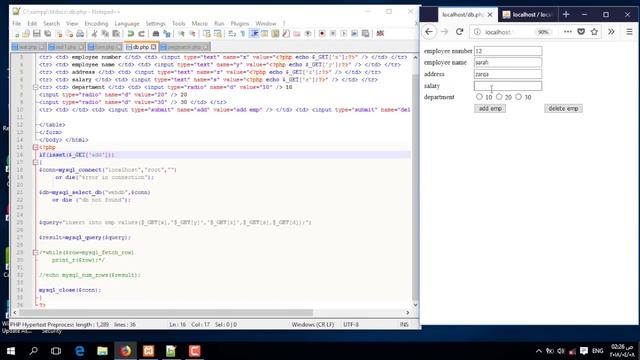Click the Save All icon in Notepad++
The height and width of the screenshot is (360, 640).
(x=48, y=33)
